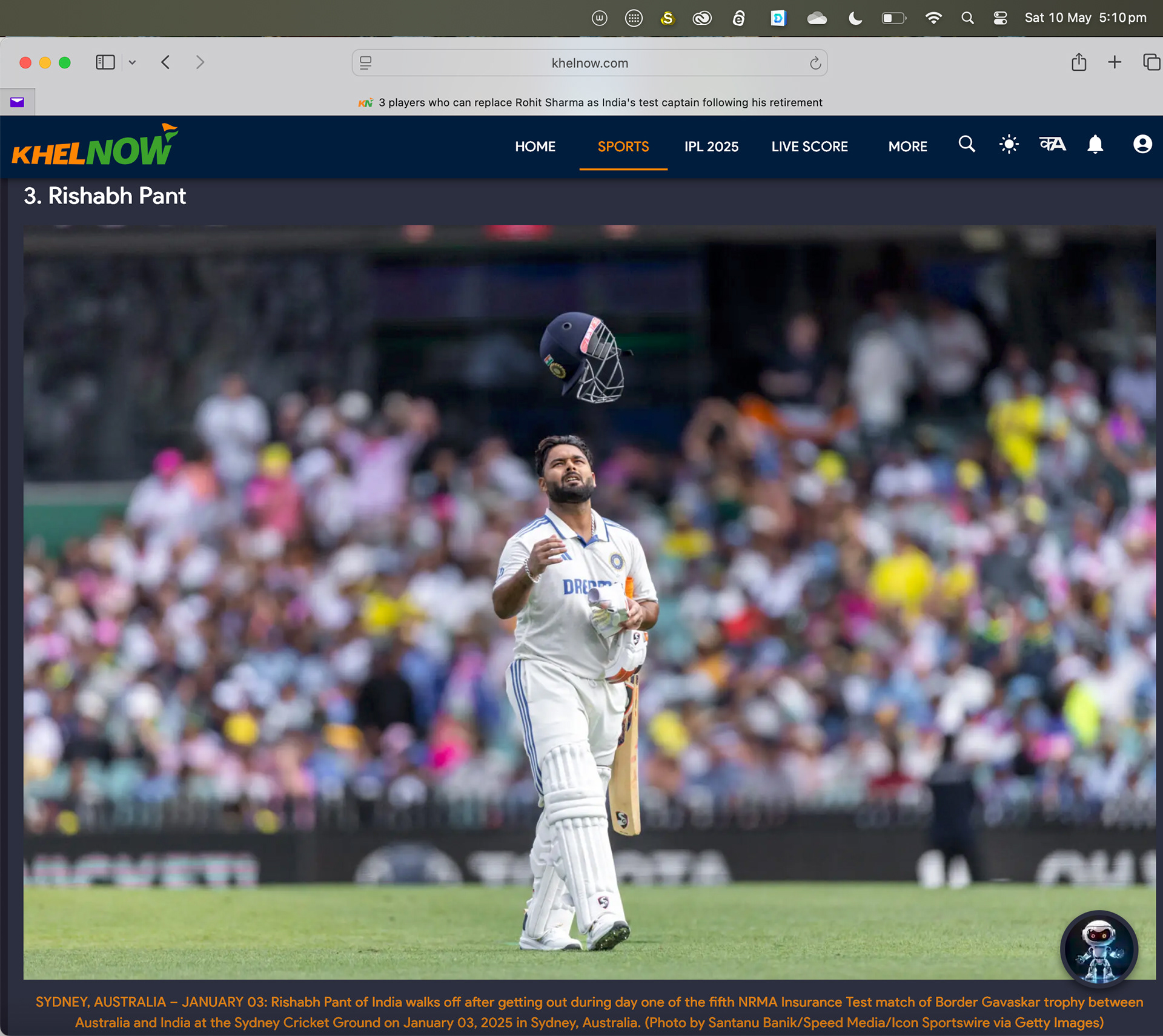Open the Khel Now site search

point(967,145)
